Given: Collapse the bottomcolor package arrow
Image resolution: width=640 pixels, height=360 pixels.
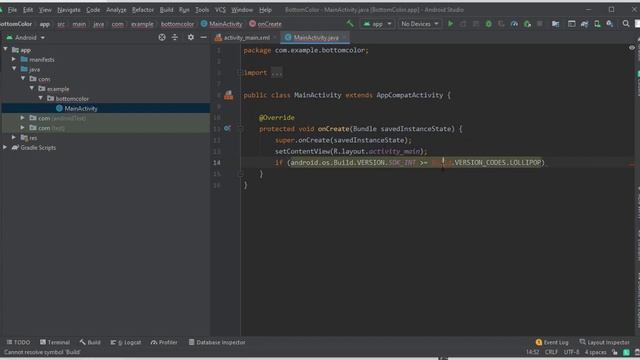Looking at the screenshot, I should tap(41, 98).
